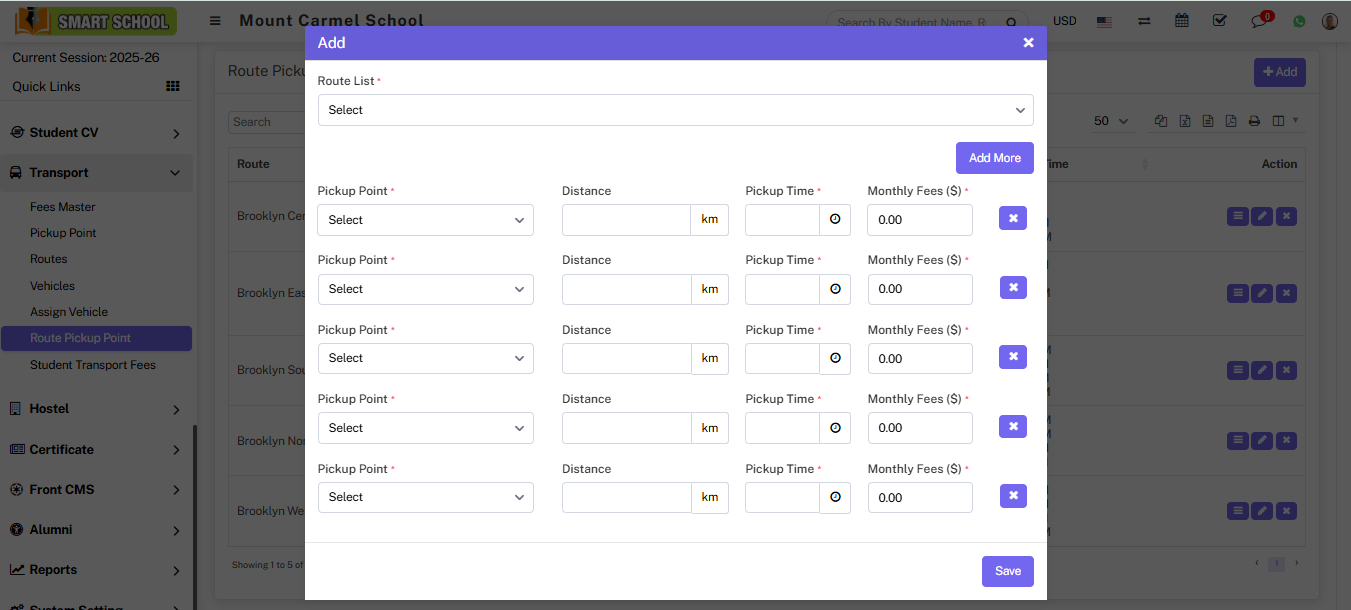Viewport: 1351px width, 610px height.
Task: Click clock icon in first Pickup Time field
Action: [835, 220]
